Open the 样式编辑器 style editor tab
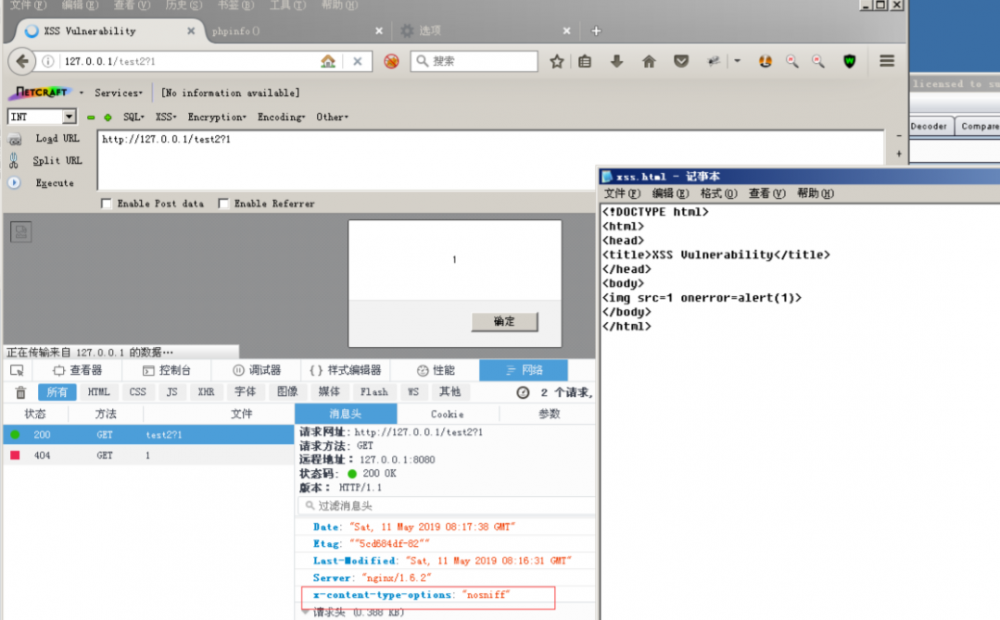Viewport: 1000px width, 620px height. coord(345,371)
